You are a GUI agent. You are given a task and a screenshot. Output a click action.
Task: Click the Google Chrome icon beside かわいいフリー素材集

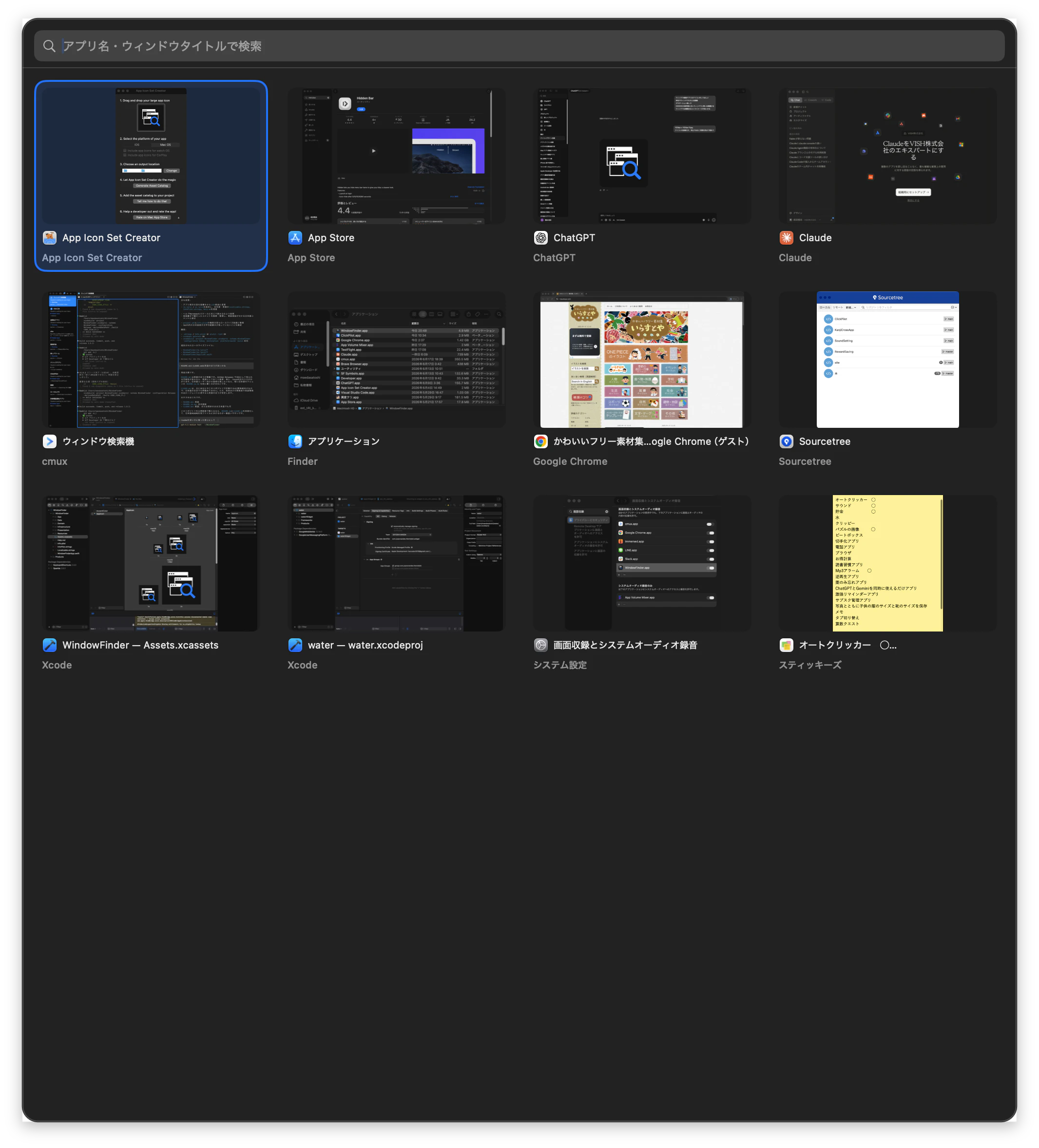tap(540, 441)
